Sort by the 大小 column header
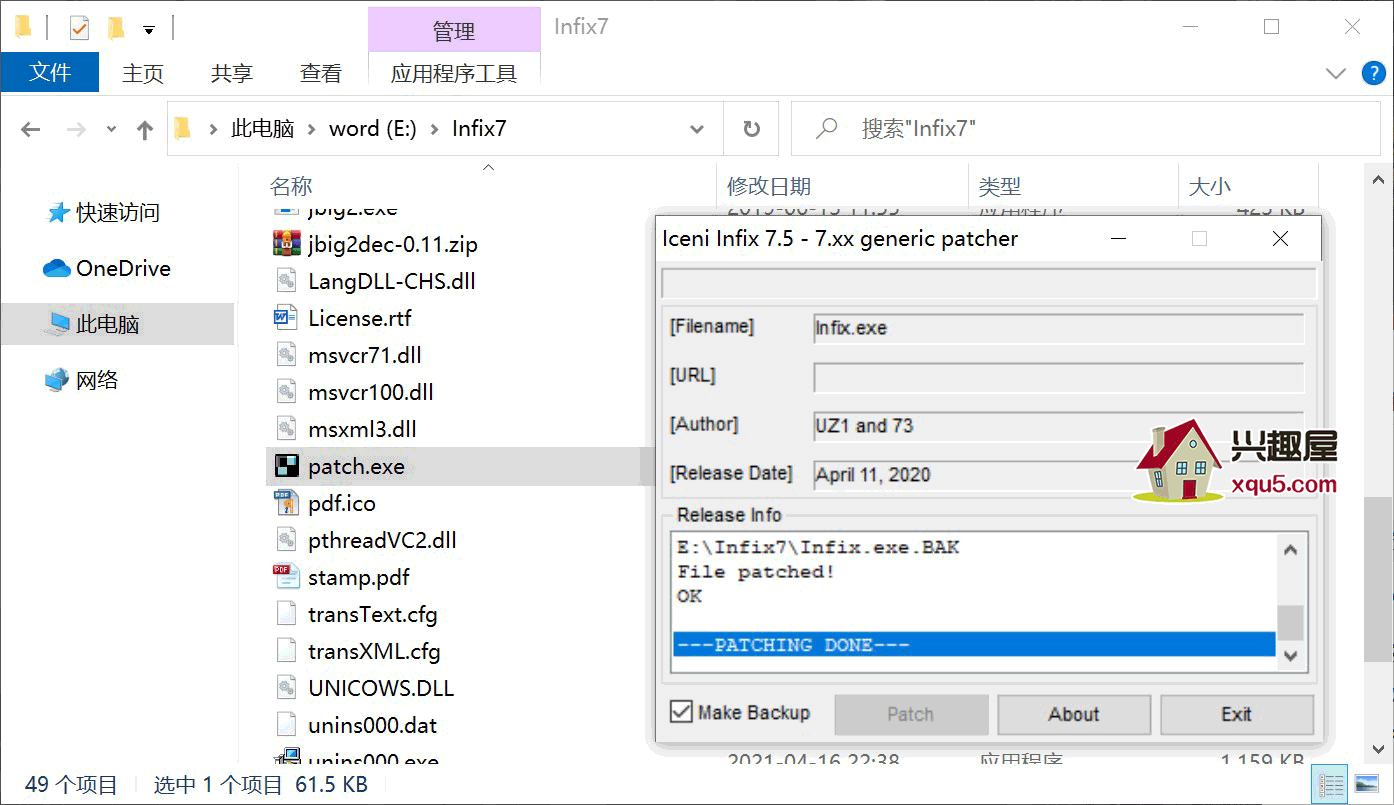The height and width of the screenshot is (805, 1394). click(x=1210, y=186)
